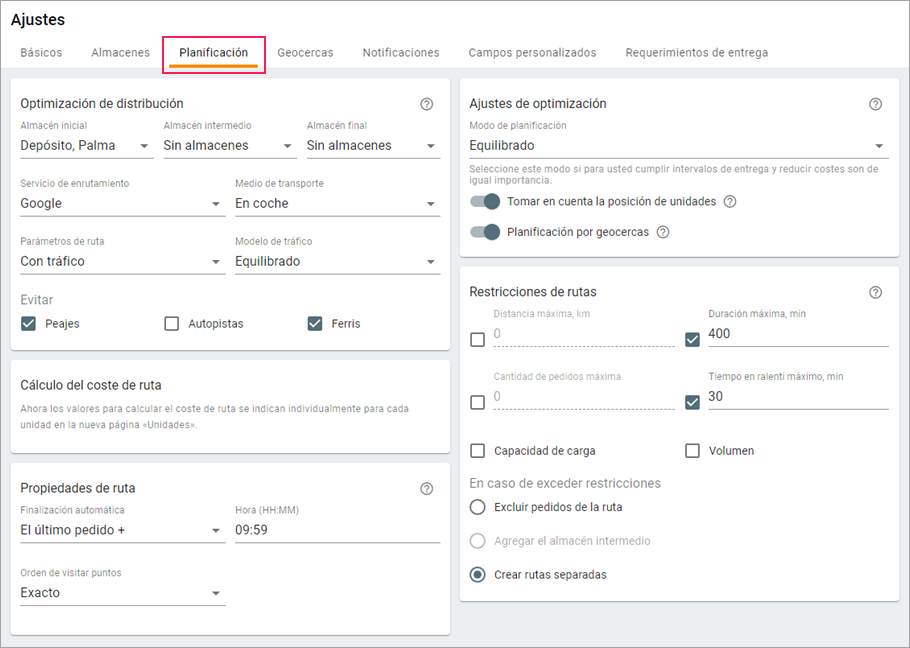Check the Autopistas checkbox
910x648 pixels.
point(172,324)
